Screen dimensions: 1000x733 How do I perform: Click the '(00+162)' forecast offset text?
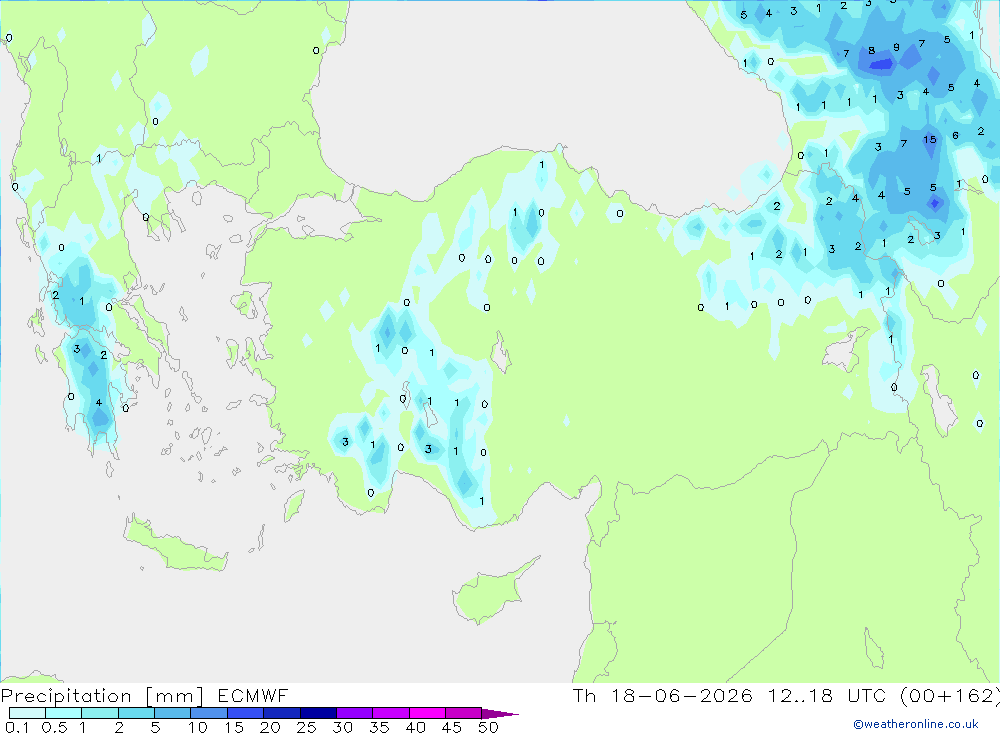pyautogui.click(x=949, y=696)
